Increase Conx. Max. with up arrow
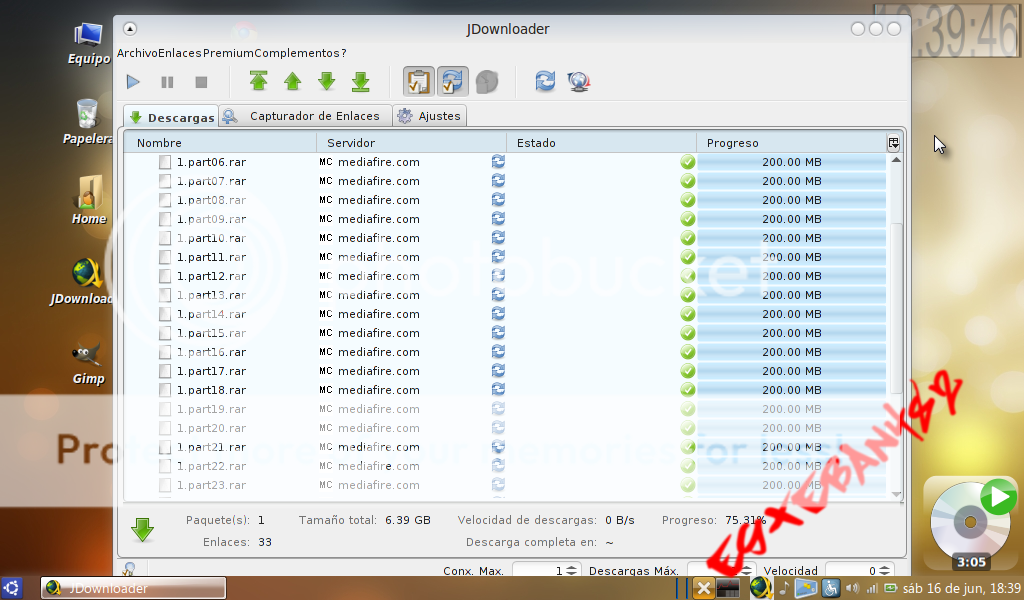This screenshot has width=1024, height=600. point(571,567)
